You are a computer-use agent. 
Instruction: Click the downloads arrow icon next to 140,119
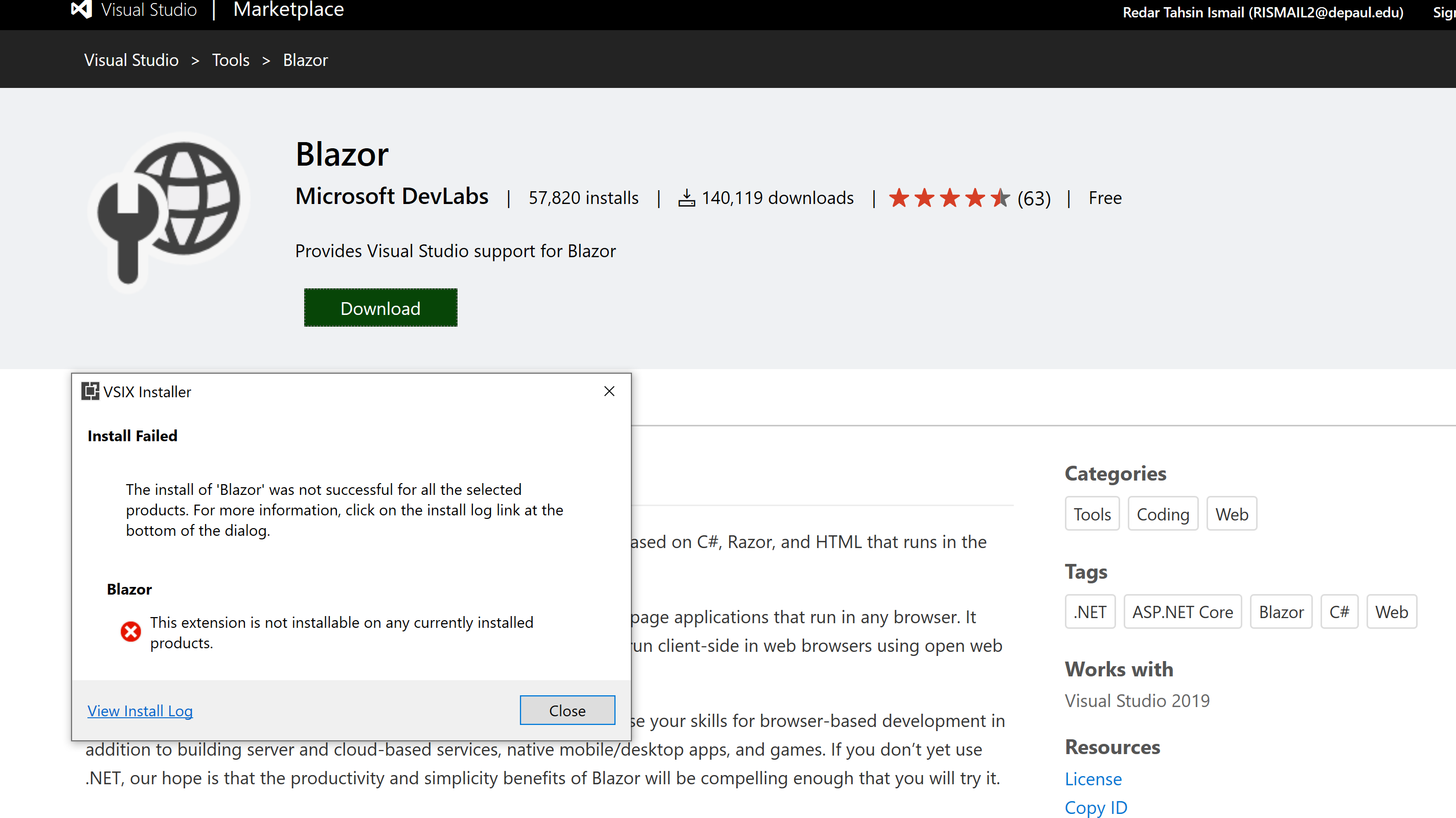pos(687,197)
